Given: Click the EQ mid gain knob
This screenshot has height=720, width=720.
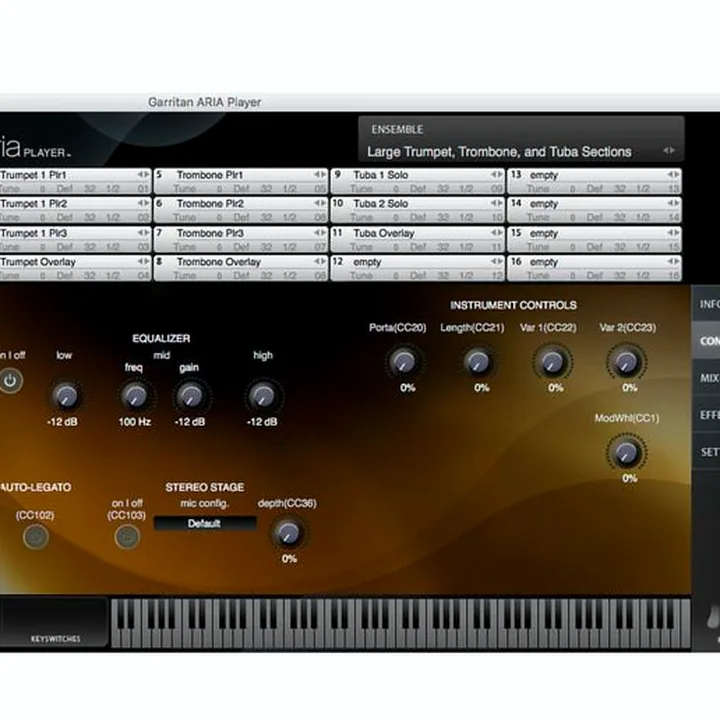Looking at the screenshot, I should tap(190, 396).
